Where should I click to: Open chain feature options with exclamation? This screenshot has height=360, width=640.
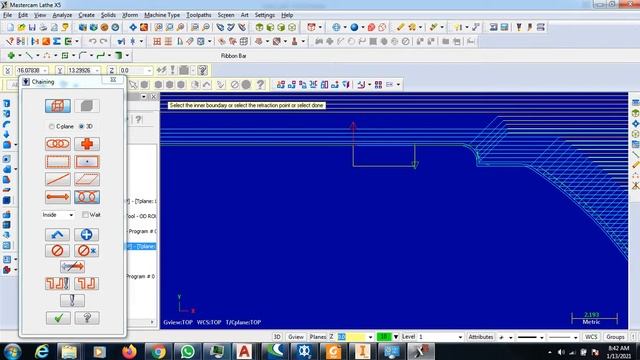[58, 283]
